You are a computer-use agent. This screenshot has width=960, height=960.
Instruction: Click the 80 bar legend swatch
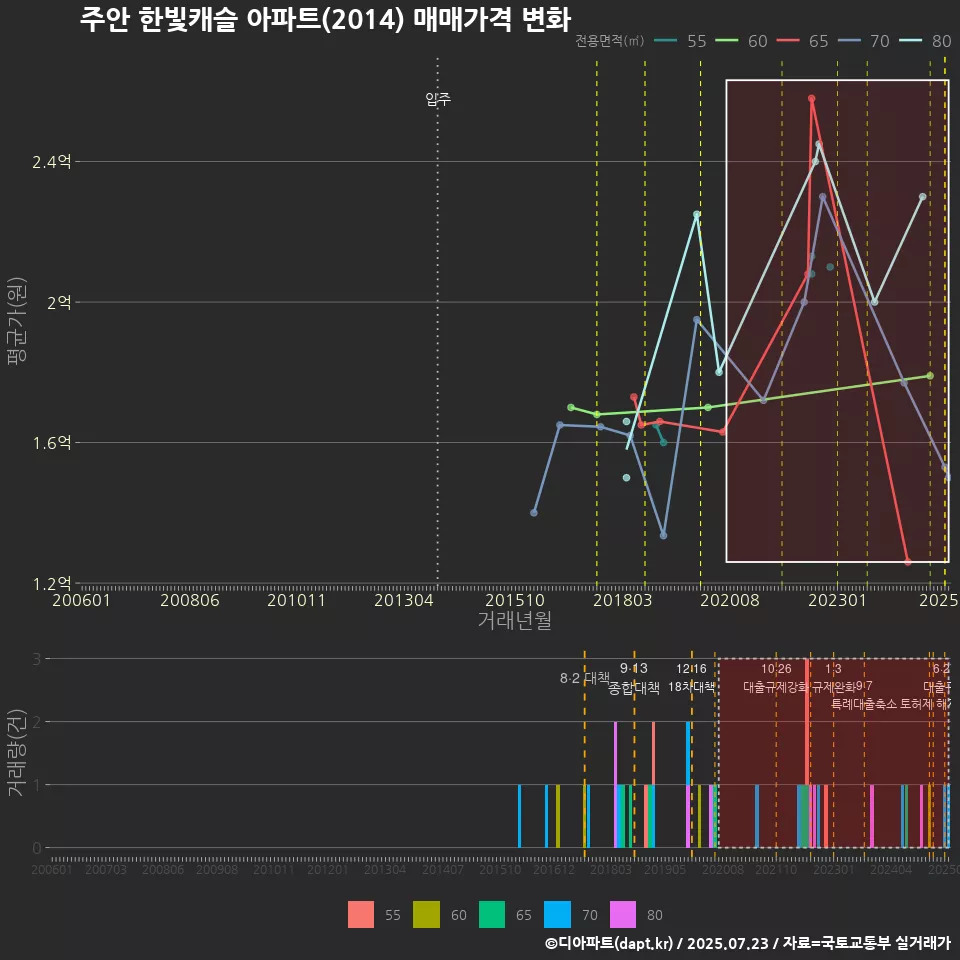coord(623,915)
